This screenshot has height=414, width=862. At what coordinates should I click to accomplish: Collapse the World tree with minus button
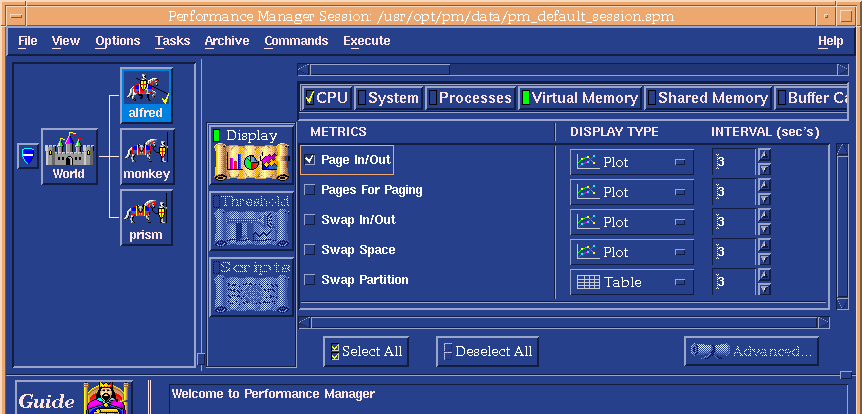pos(28,157)
